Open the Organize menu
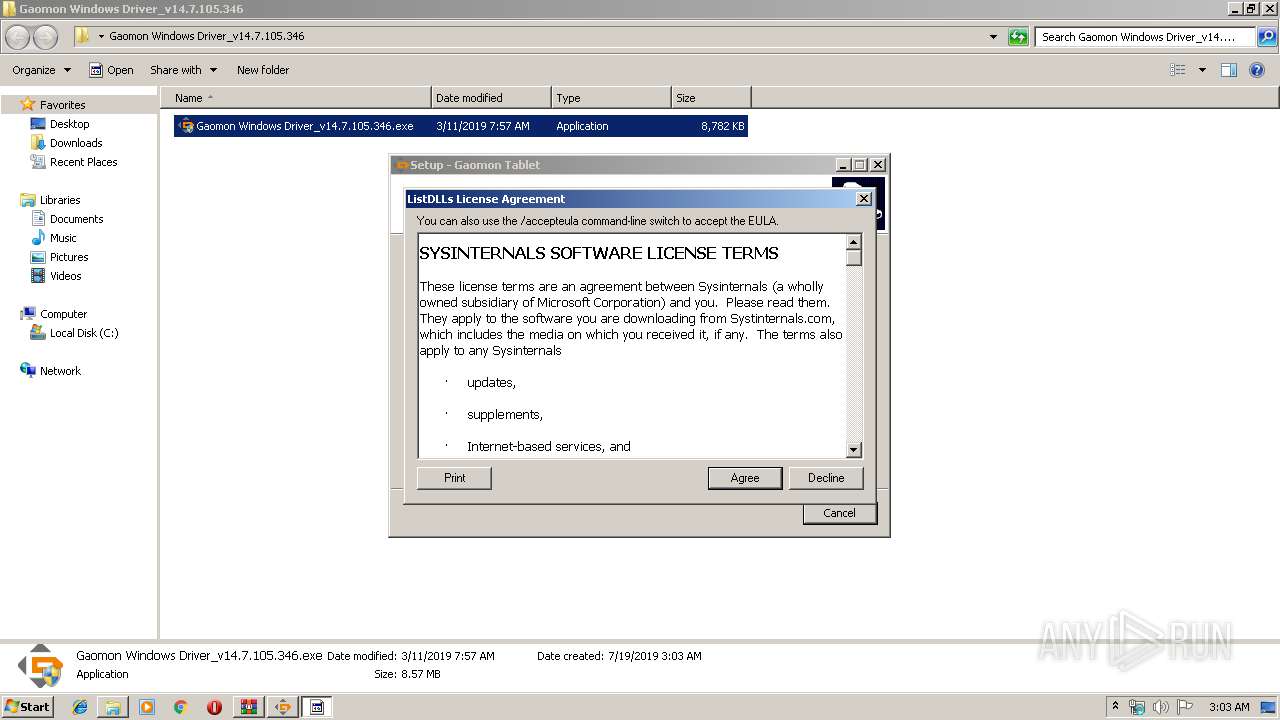The width and height of the screenshot is (1280, 720). (x=41, y=70)
